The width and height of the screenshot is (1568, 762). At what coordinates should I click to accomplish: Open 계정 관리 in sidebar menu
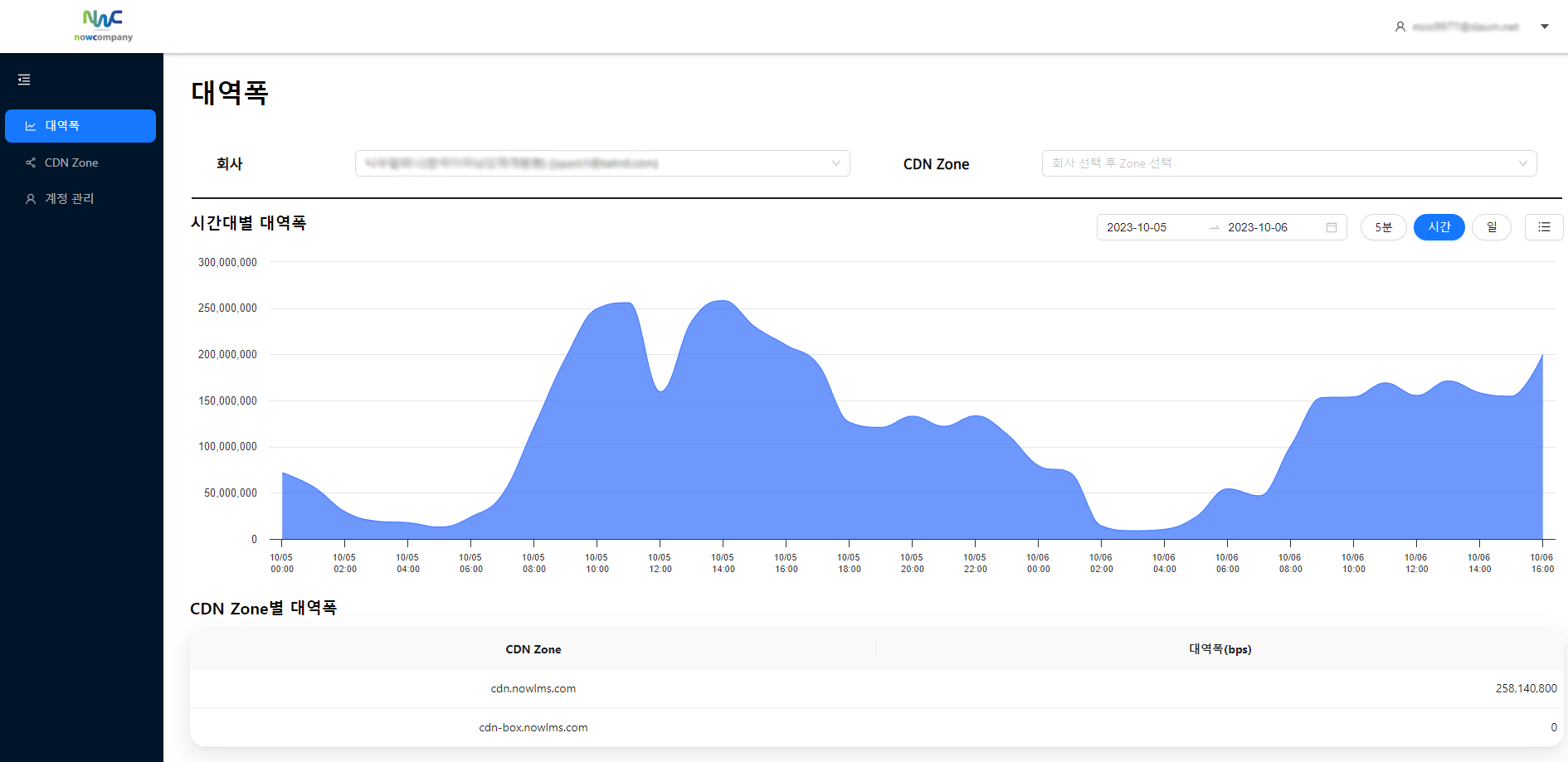70,199
